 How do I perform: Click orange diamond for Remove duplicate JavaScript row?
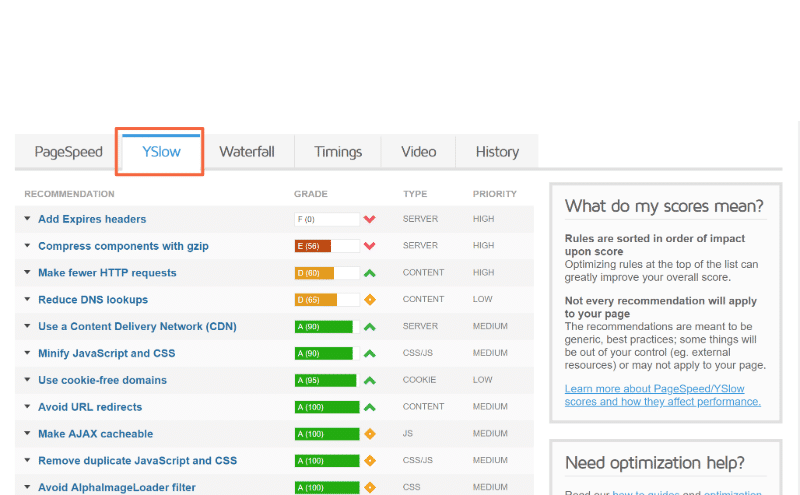[369, 461]
